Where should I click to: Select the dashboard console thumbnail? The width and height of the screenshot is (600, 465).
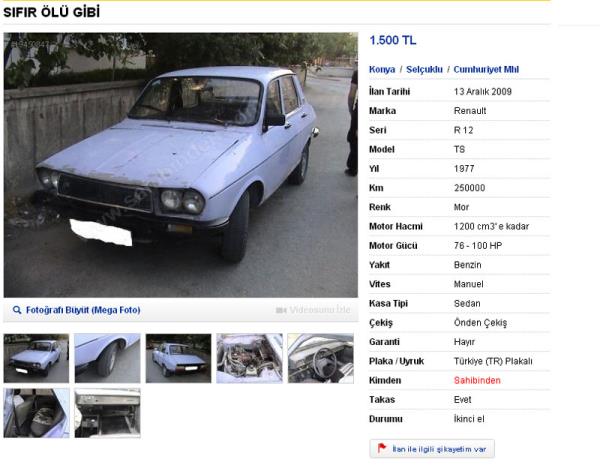point(108,413)
